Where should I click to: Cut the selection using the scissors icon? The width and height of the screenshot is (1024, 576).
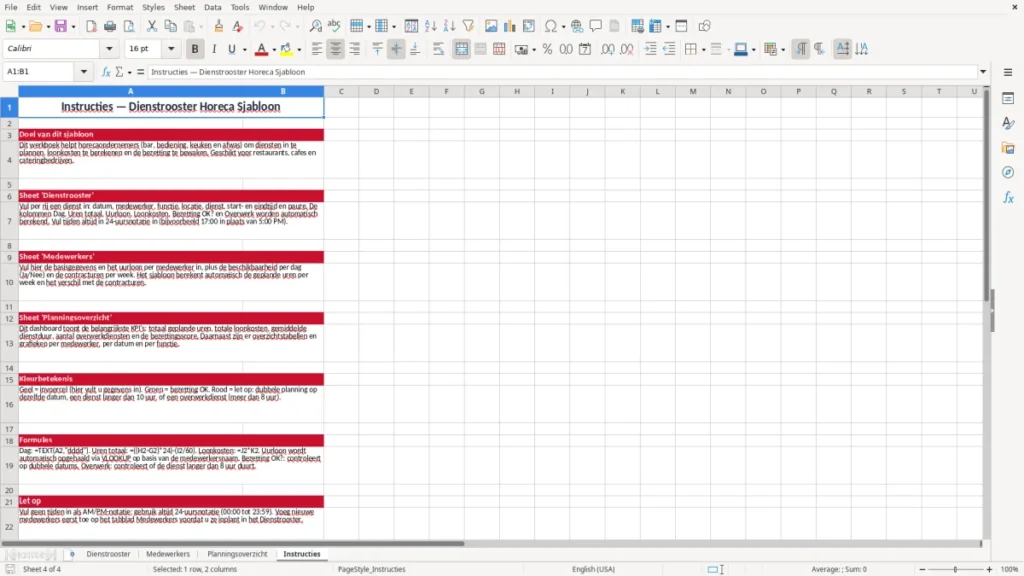(x=152, y=26)
